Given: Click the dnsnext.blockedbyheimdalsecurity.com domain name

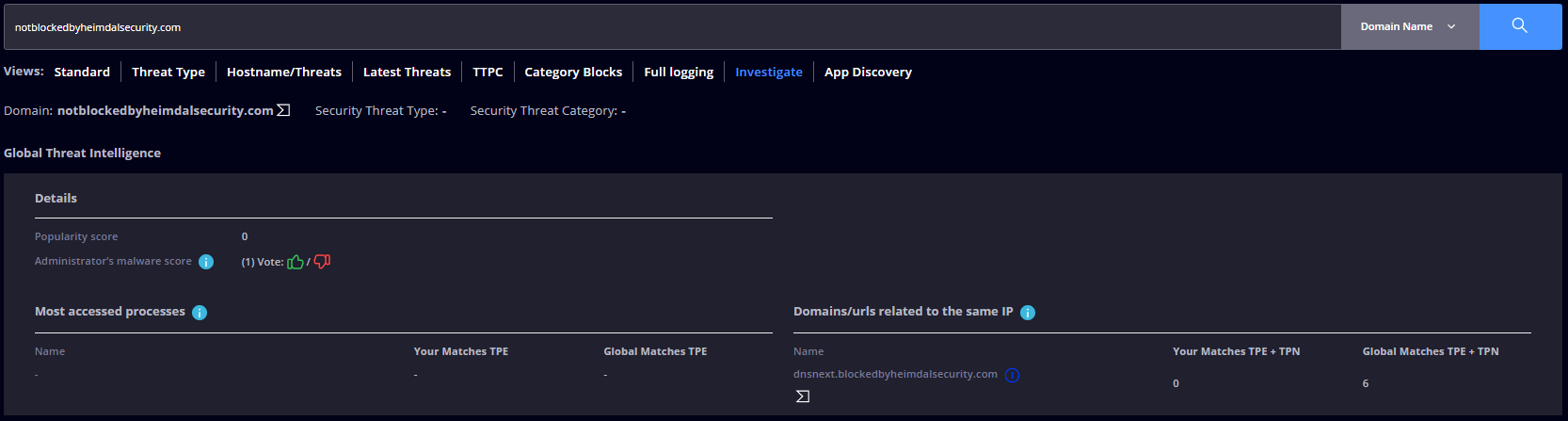Looking at the screenshot, I should coord(895,374).
